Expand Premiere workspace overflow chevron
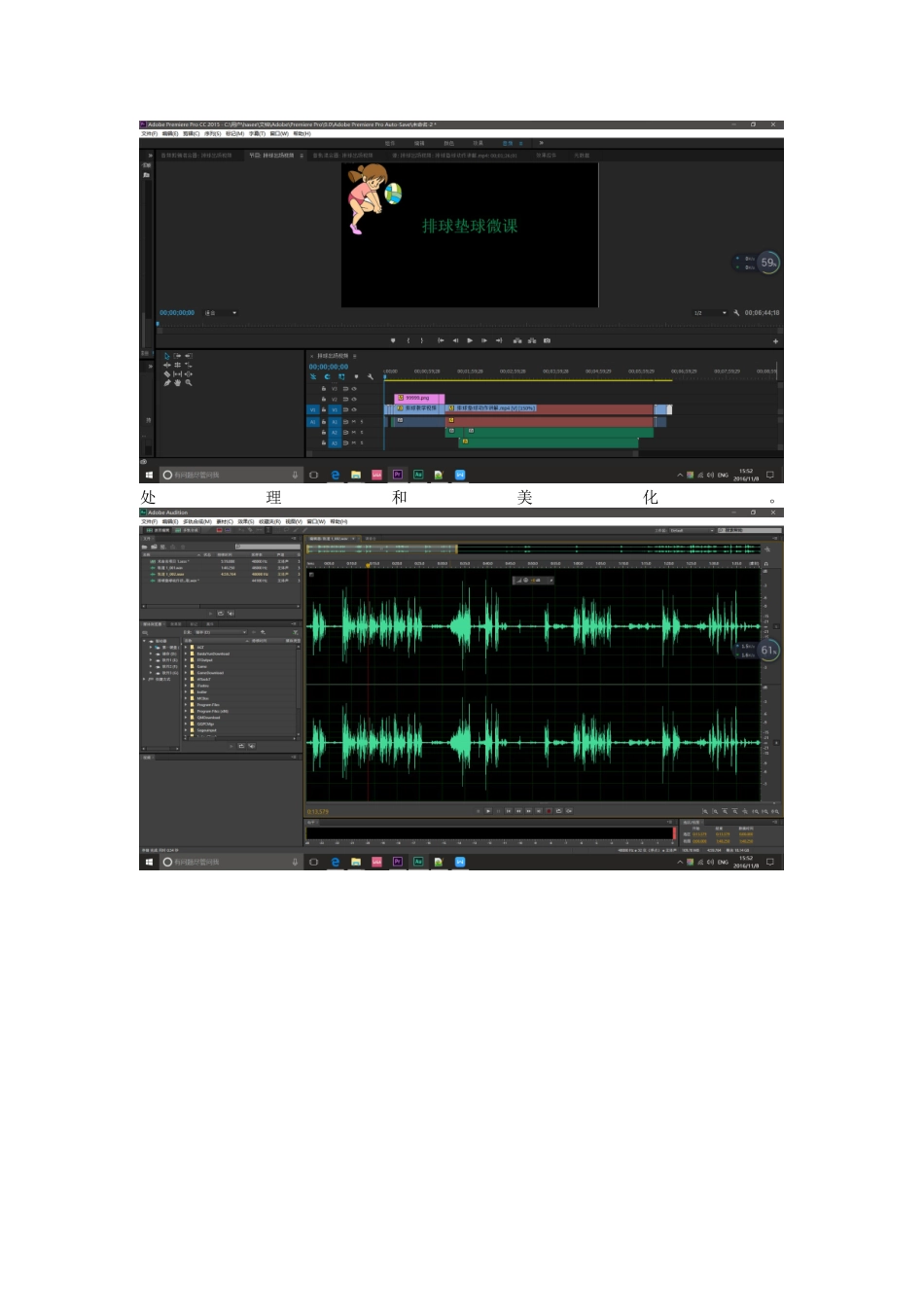Image resolution: width=924 pixels, height=1307 pixels. tap(541, 143)
